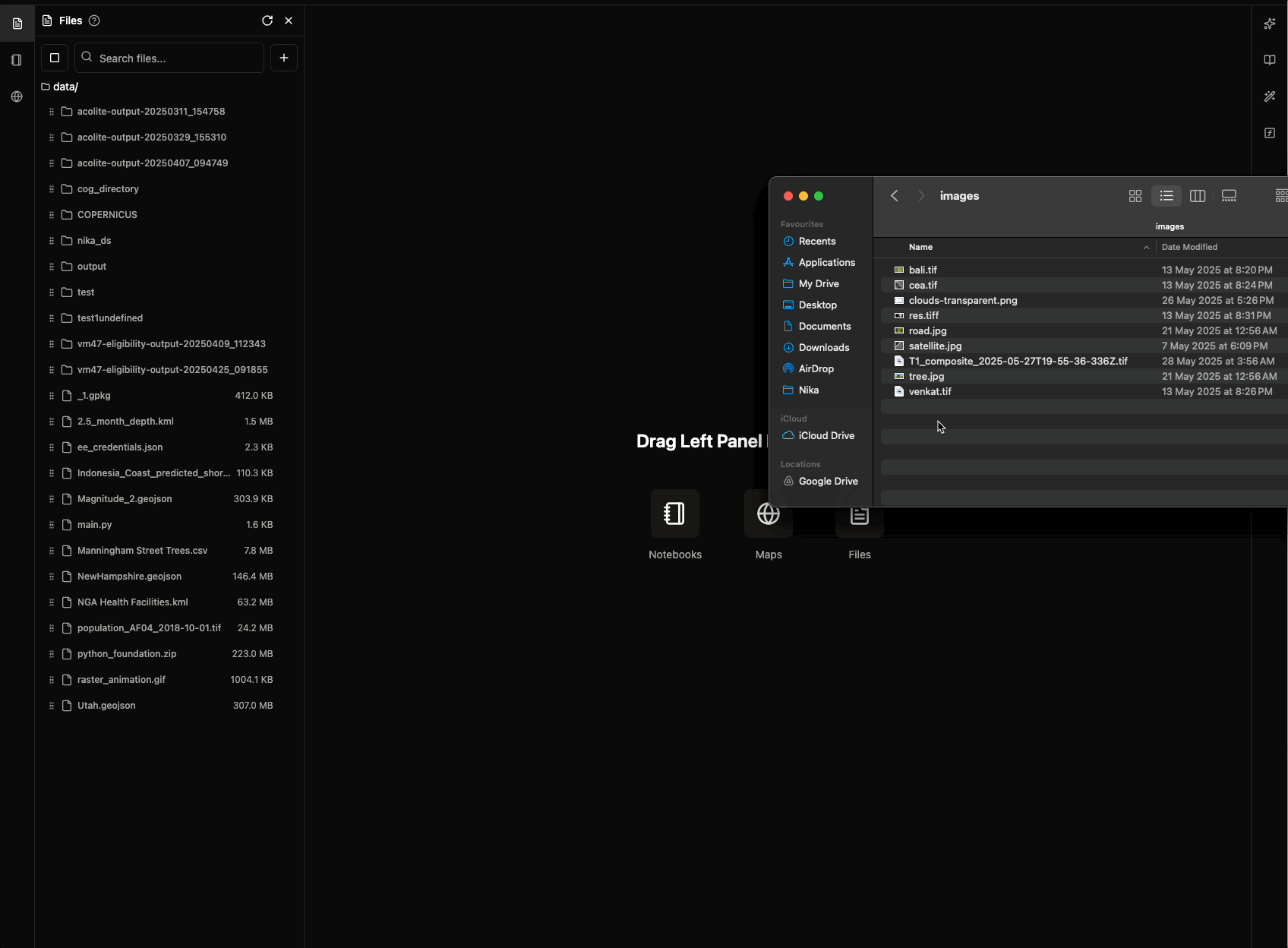Screen dimensions: 1288x948
Task: Open the Notebooks shortcut
Action: click(x=674, y=526)
